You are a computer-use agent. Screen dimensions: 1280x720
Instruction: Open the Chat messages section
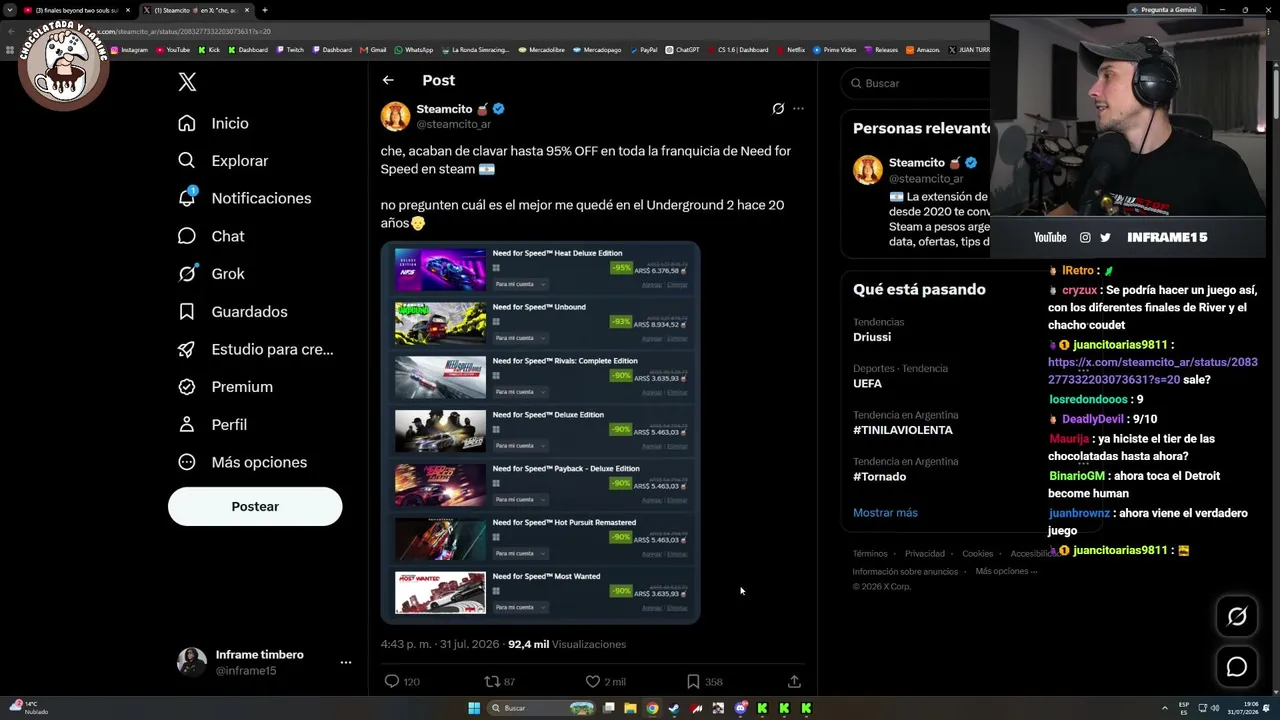(x=211, y=236)
